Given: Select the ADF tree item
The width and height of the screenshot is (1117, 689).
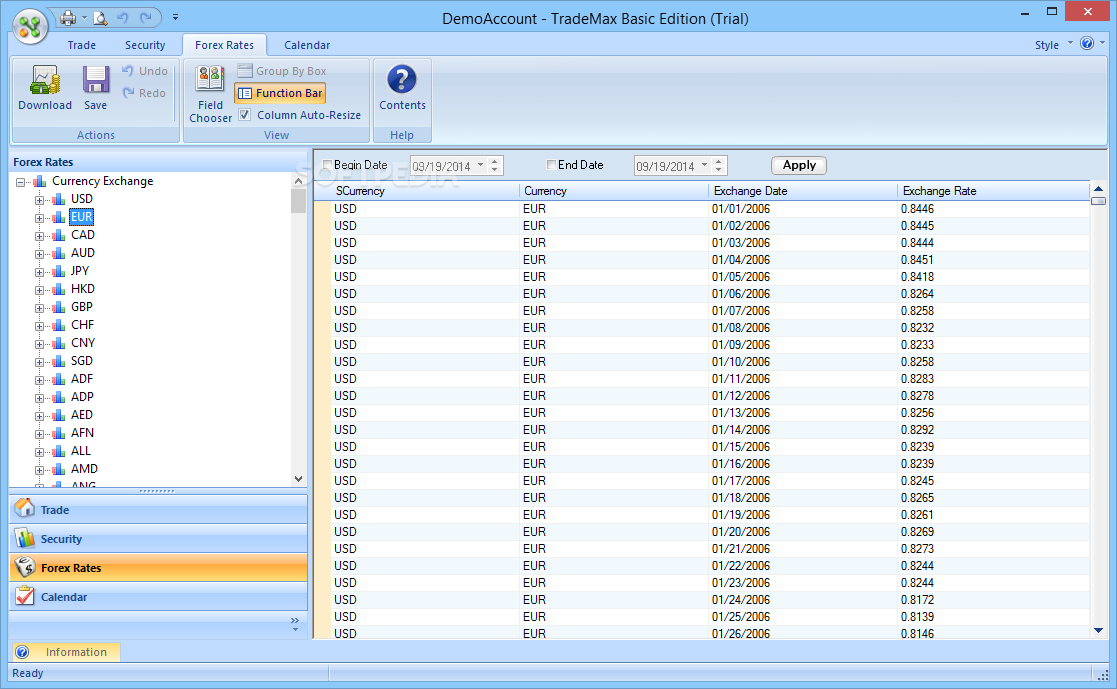Looking at the screenshot, I should point(81,378).
